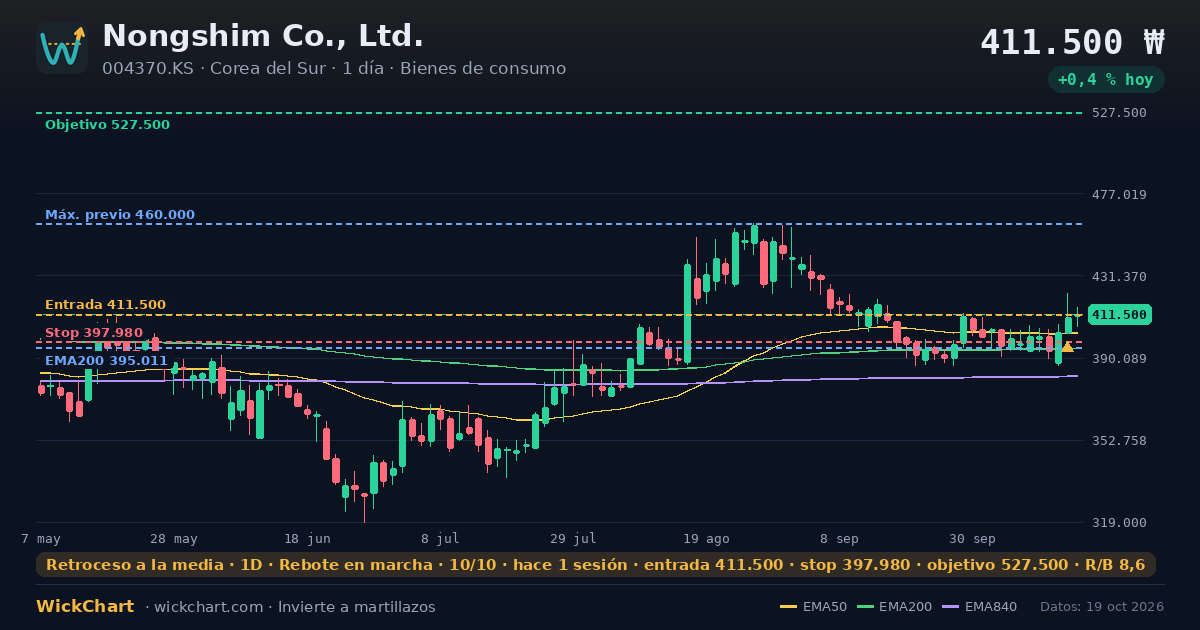The width and height of the screenshot is (1200, 630).
Task: Click the yellow triangle signal marker on the chart
Action: coord(1067,347)
